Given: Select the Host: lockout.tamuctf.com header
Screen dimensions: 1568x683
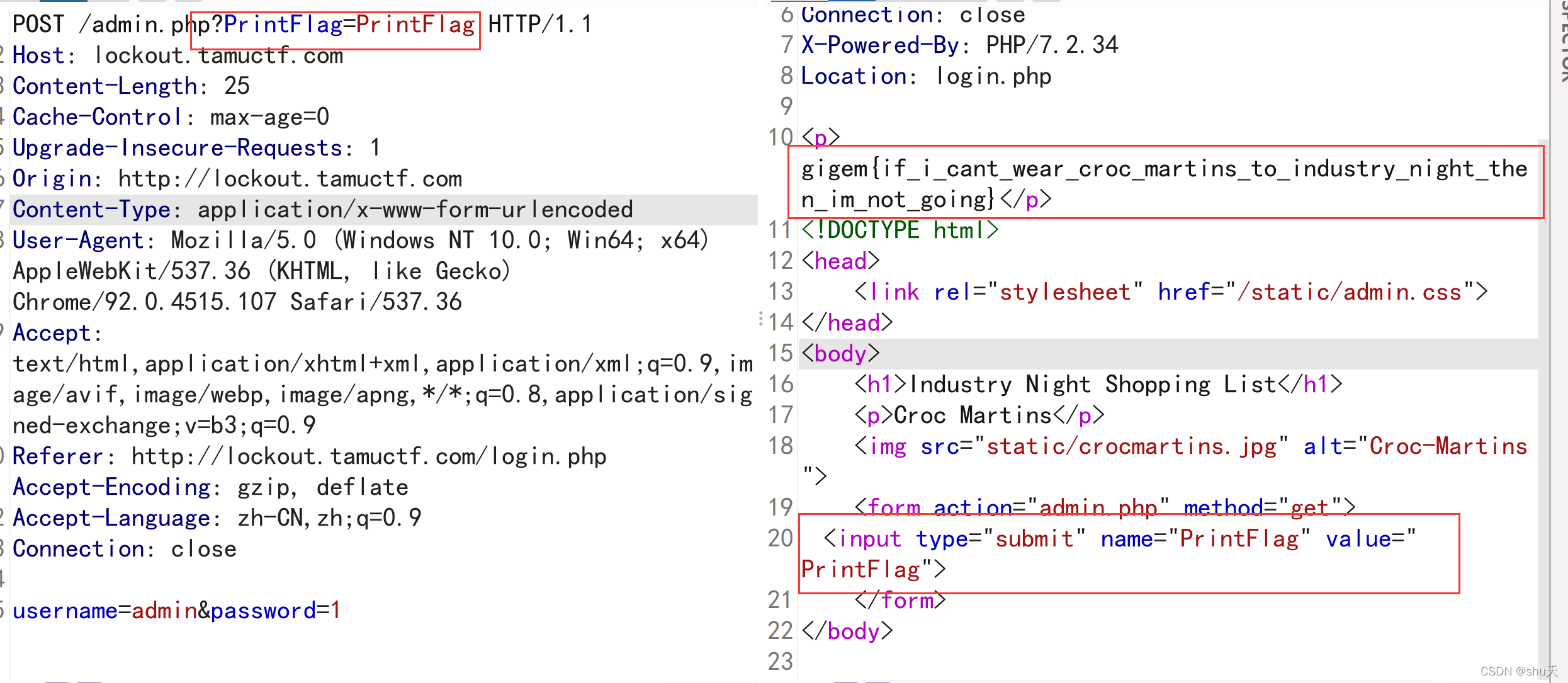Looking at the screenshot, I should [178, 55].
